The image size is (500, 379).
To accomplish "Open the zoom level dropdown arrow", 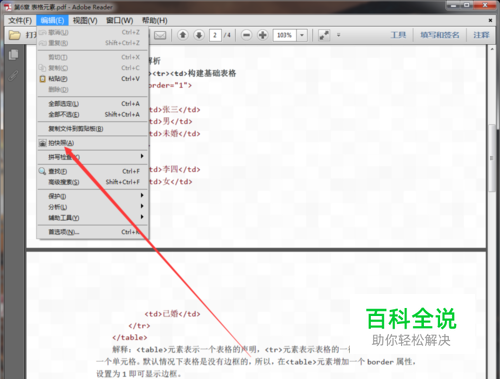I will pos(302,35).
